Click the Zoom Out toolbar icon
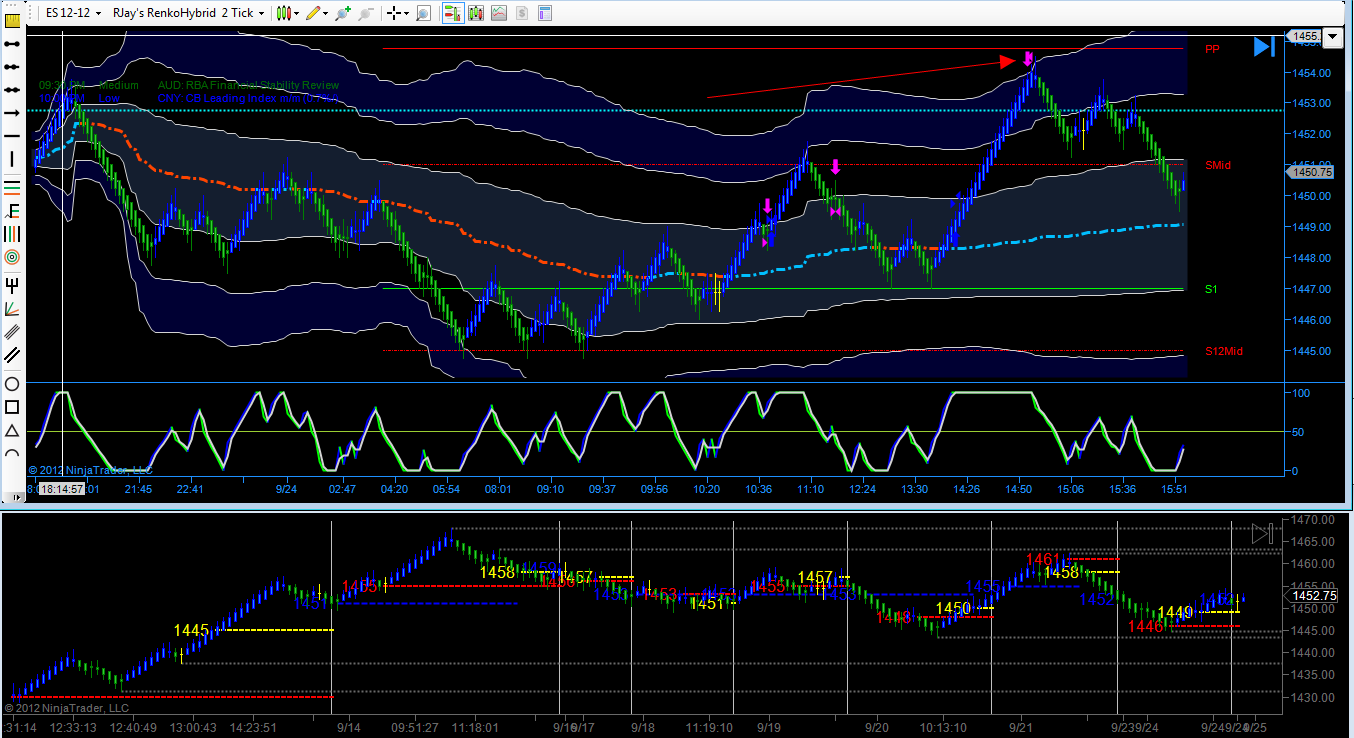Viewport: 1354px width, 738px height. pos(366,13)
